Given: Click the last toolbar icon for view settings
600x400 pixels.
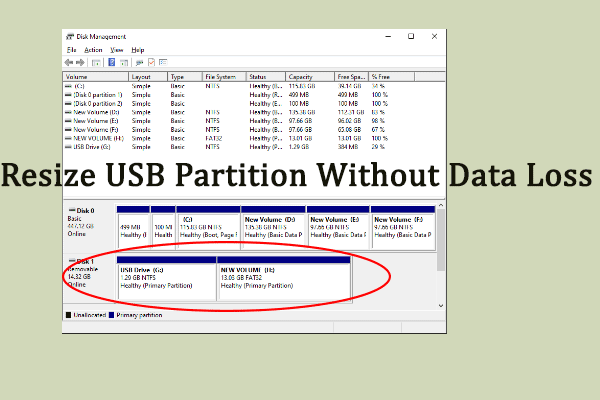Looking at the screenshot, I should 163,62.
